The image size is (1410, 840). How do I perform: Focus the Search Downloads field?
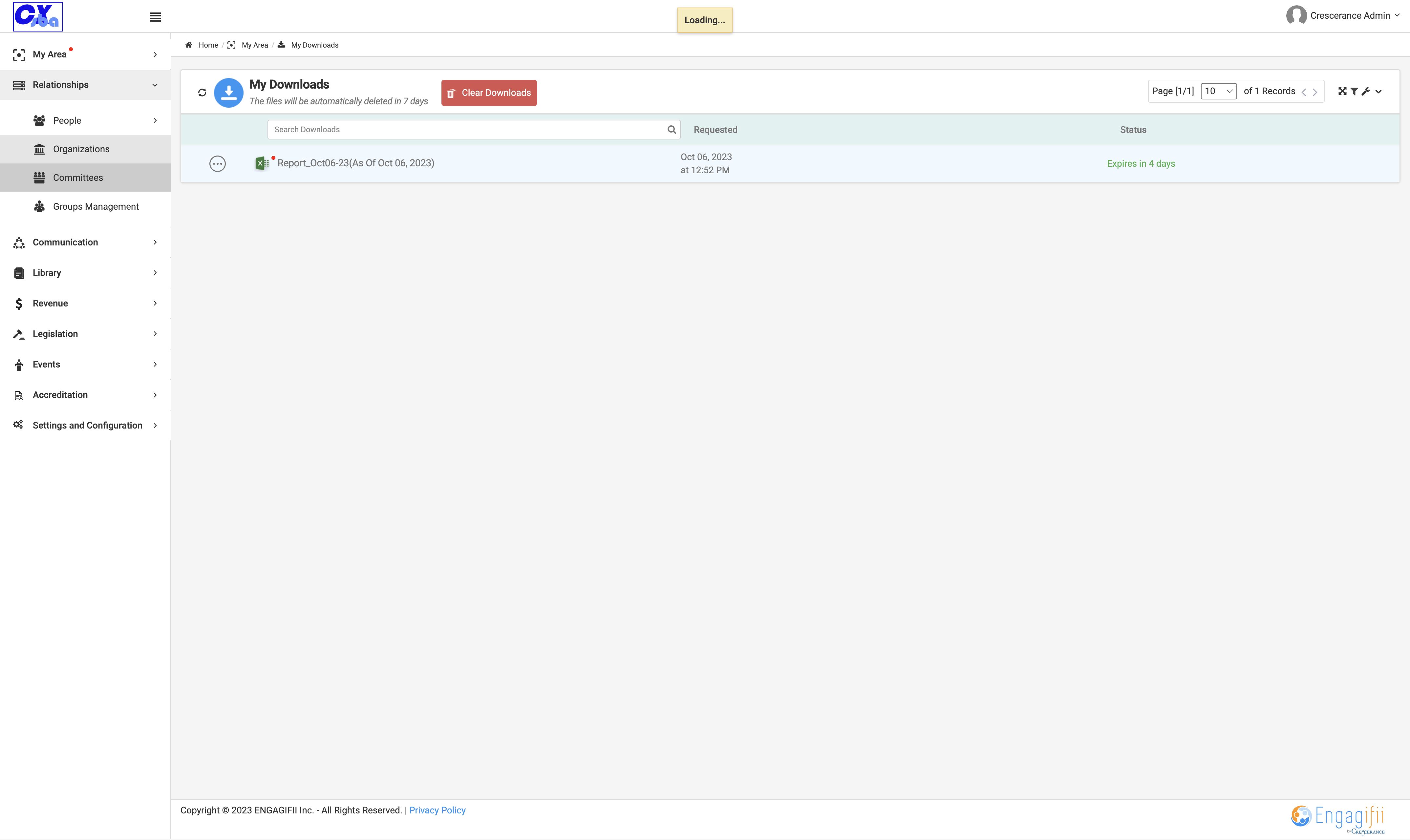[x=474, y=130]
